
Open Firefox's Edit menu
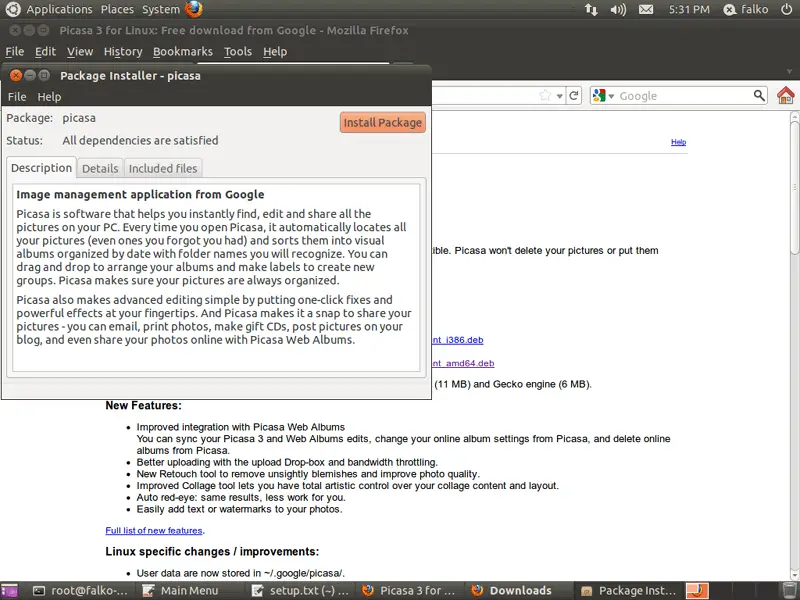(x=45, y=52)
